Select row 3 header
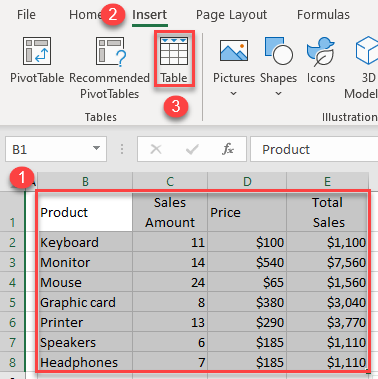The height and width of the screenshot is (379, 378). tap(12, 262)
